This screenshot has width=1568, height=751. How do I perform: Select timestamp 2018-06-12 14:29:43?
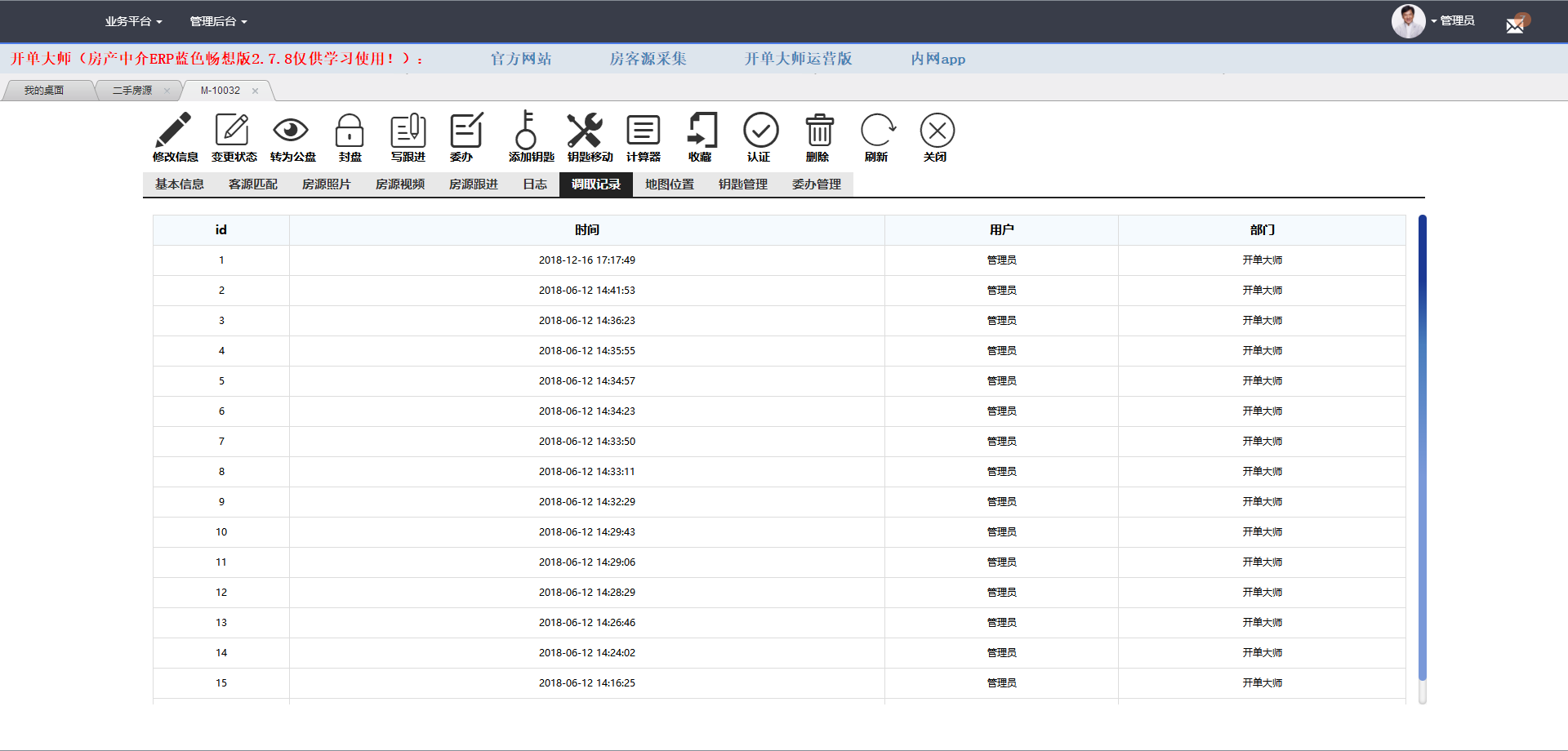pos(587,532)
